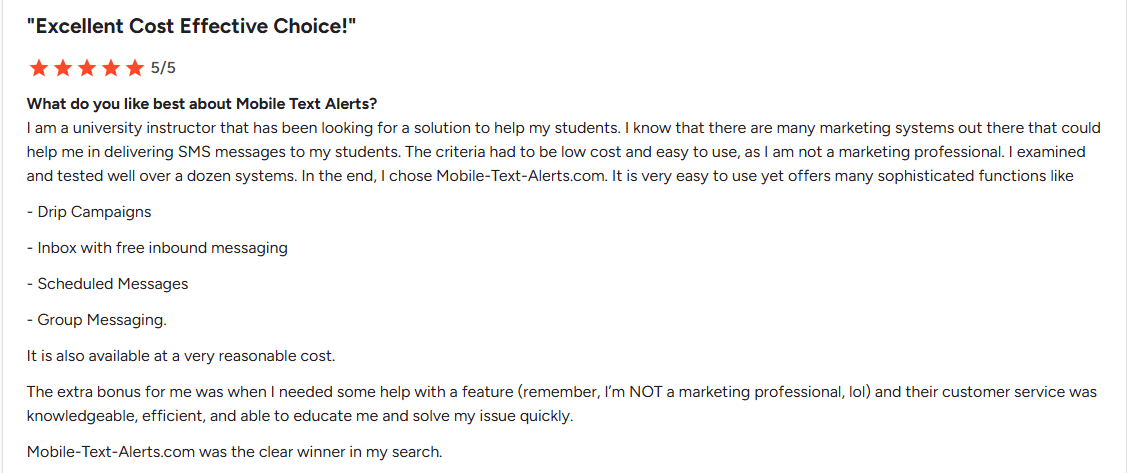Click the 5/5 rating score text
Screen dimensions: 1127x473
click(163, 68)
